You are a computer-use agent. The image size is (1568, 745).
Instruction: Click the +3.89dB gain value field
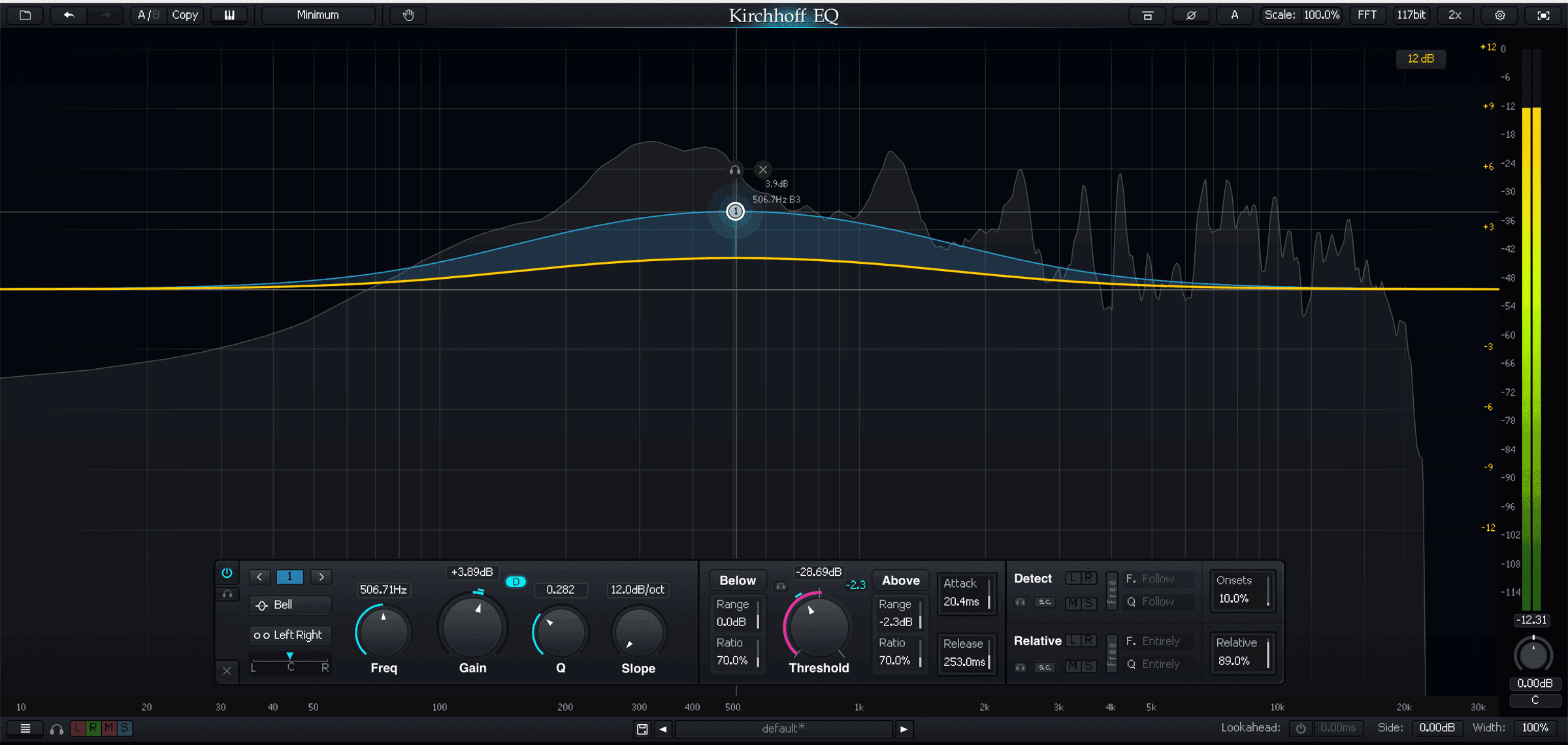point(472,572)
